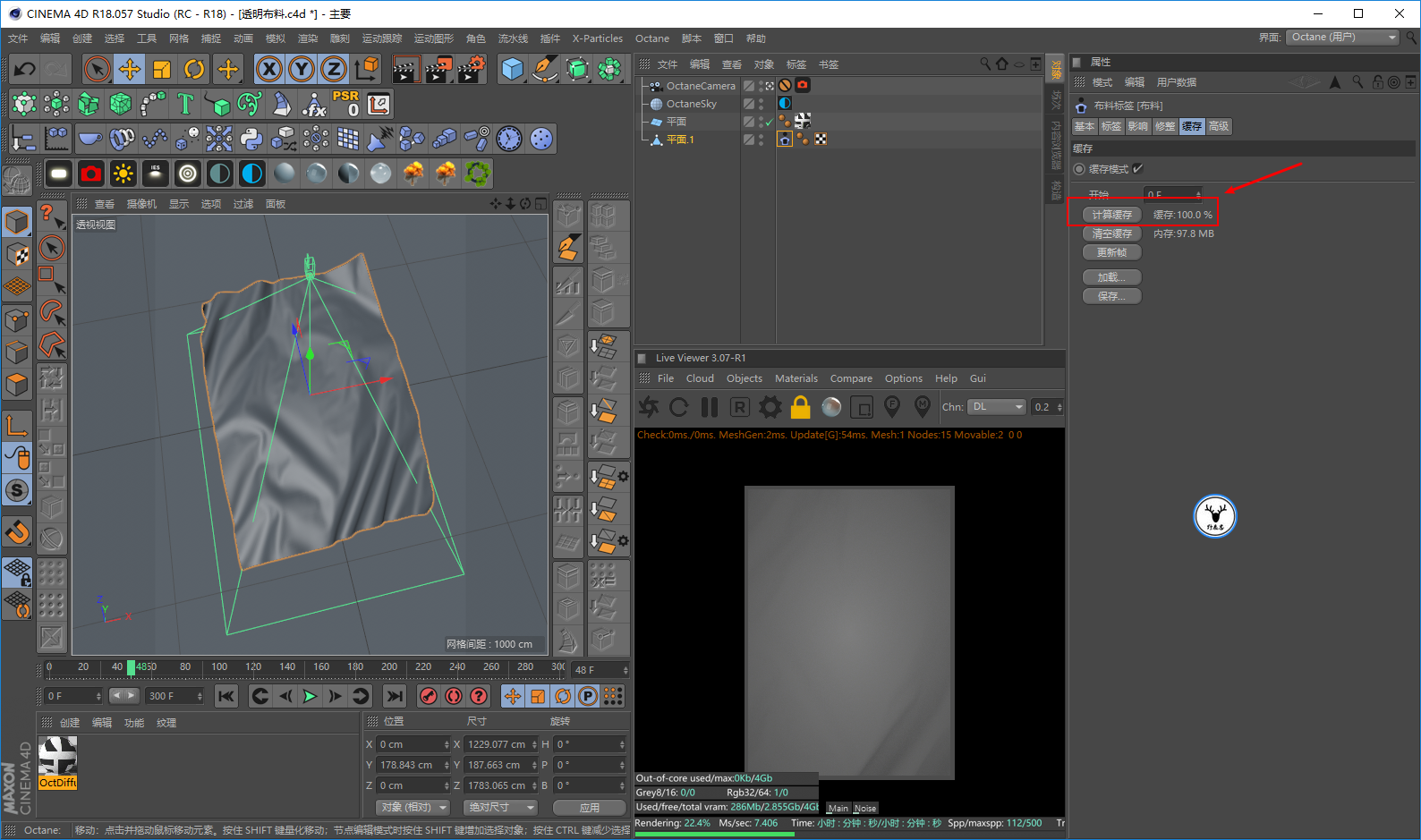
Task: Click the 计算缓存 button
Action: pyautogui.click(x=1111, y=215)
